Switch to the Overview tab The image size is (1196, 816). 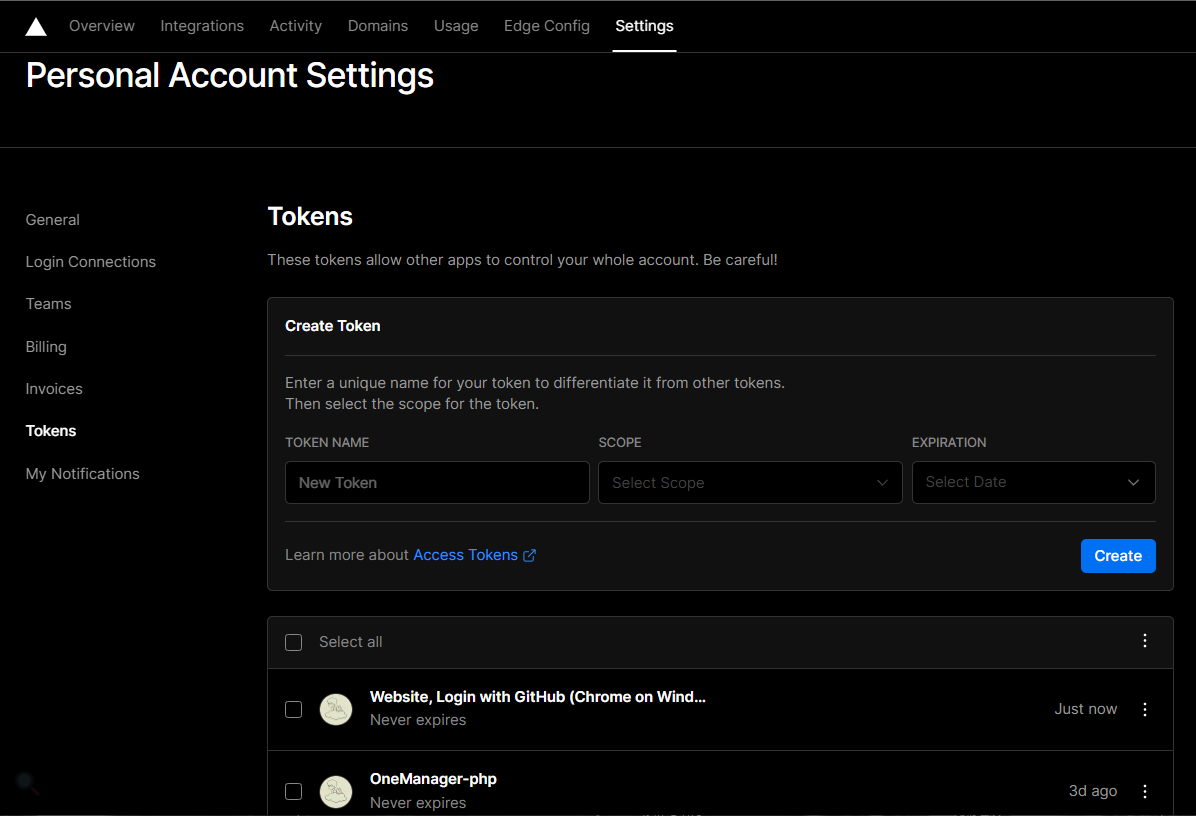point(102,26)
